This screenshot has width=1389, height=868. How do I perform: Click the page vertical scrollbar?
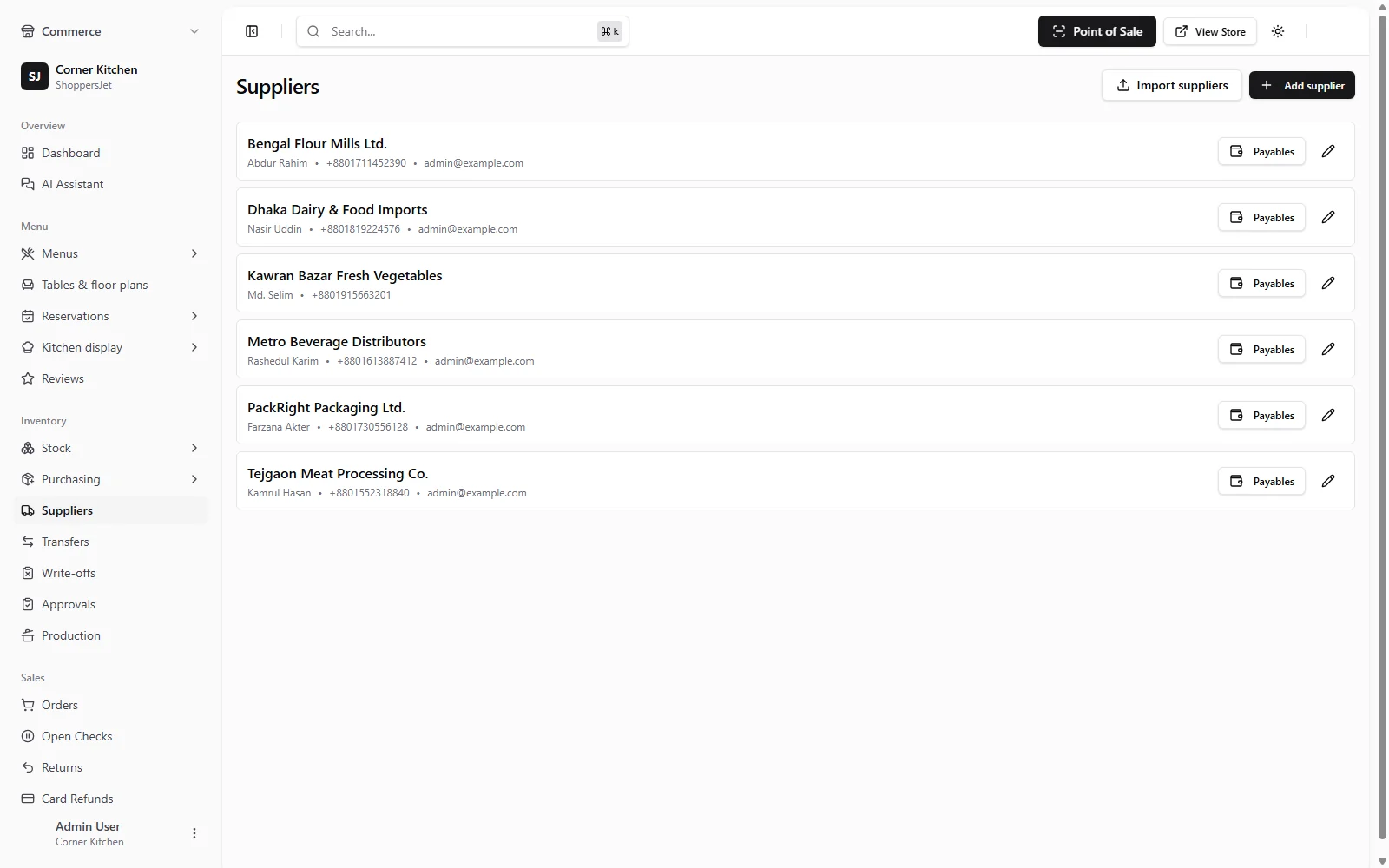click(1382, 427)
